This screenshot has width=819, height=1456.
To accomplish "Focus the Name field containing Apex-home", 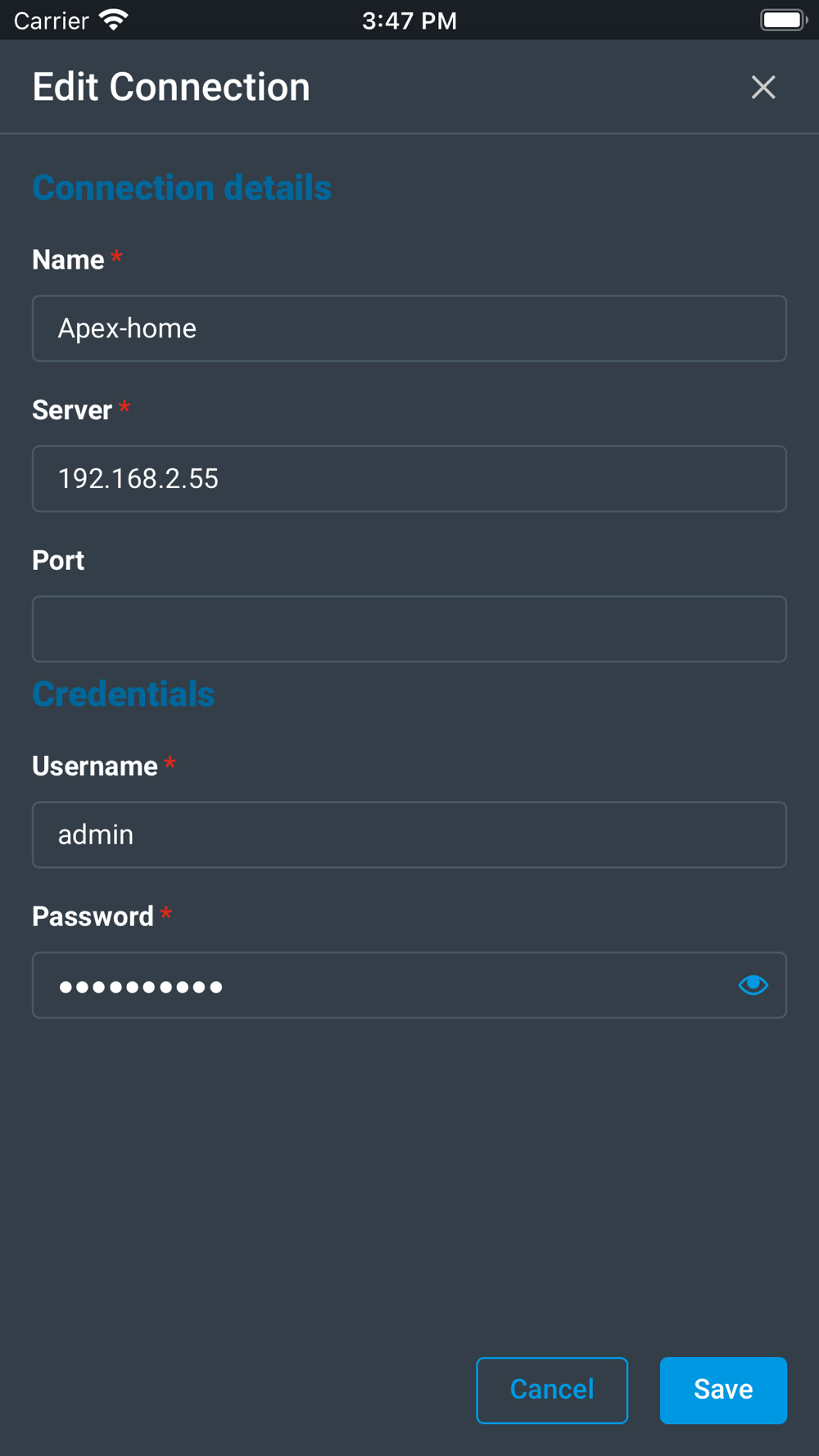I will click(409, 328).
